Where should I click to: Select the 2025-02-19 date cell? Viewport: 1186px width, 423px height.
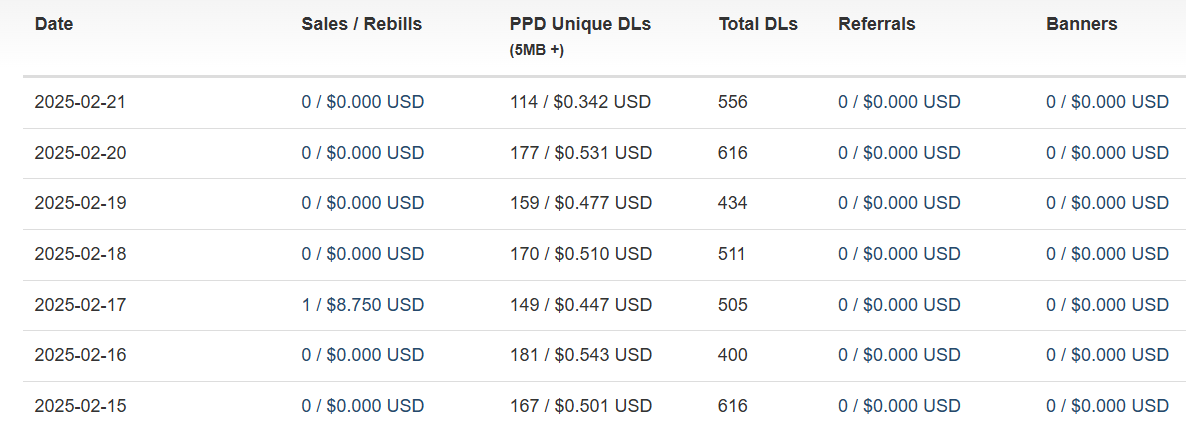80,203
